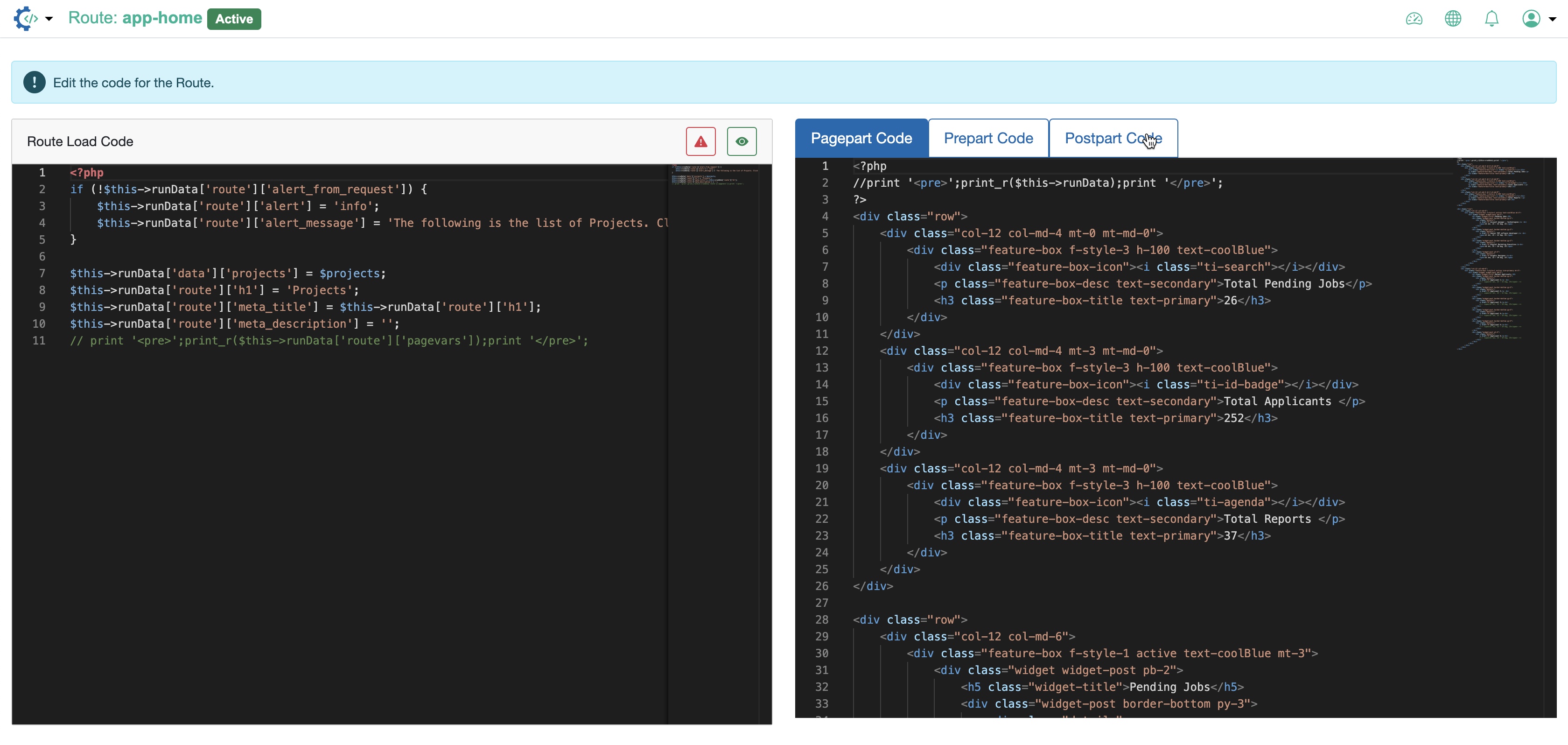The image size is (1568, 745).
Task: Click the red warning triangle button
Action: 700,141
